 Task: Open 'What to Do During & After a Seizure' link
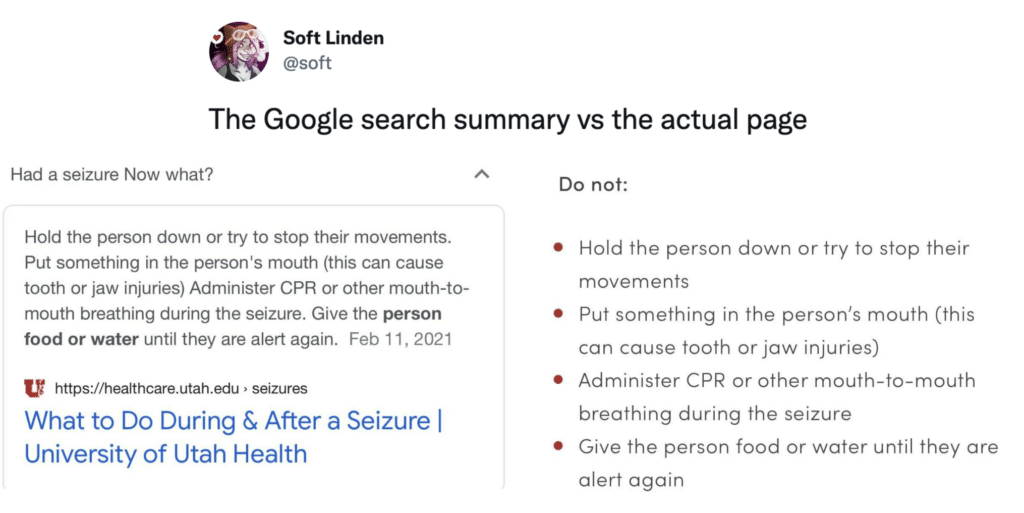(233, 420)
